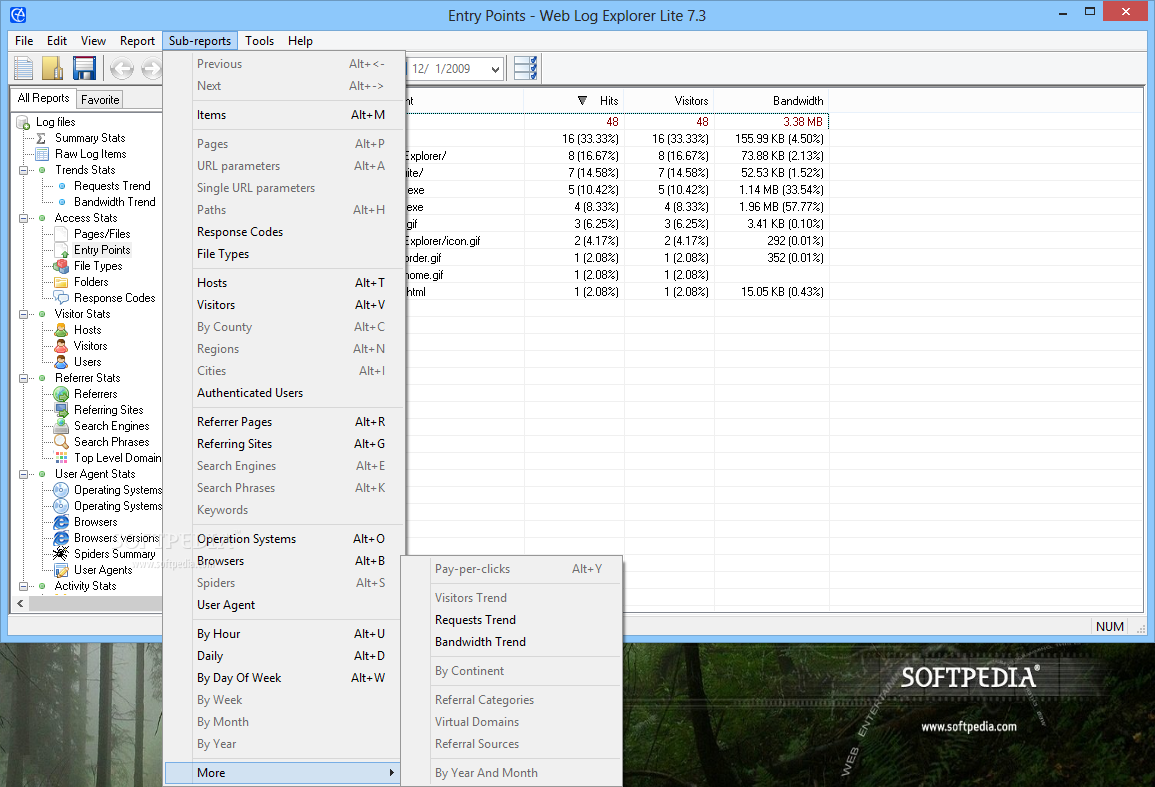Choose Hosts in Sub-reports menu
The image size is (1155, 787).
click(284, 283)
